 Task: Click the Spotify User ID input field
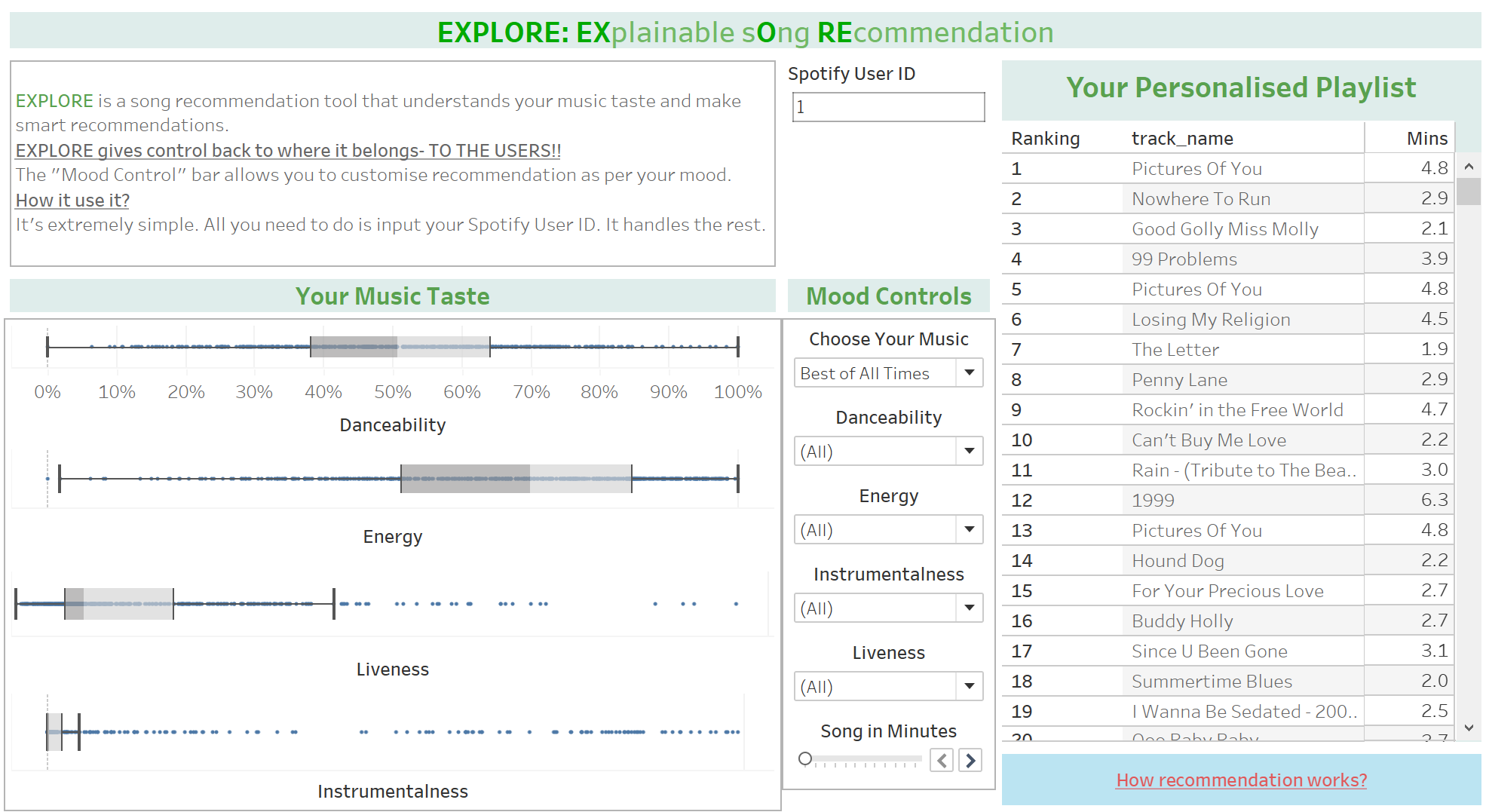(888, 107)
